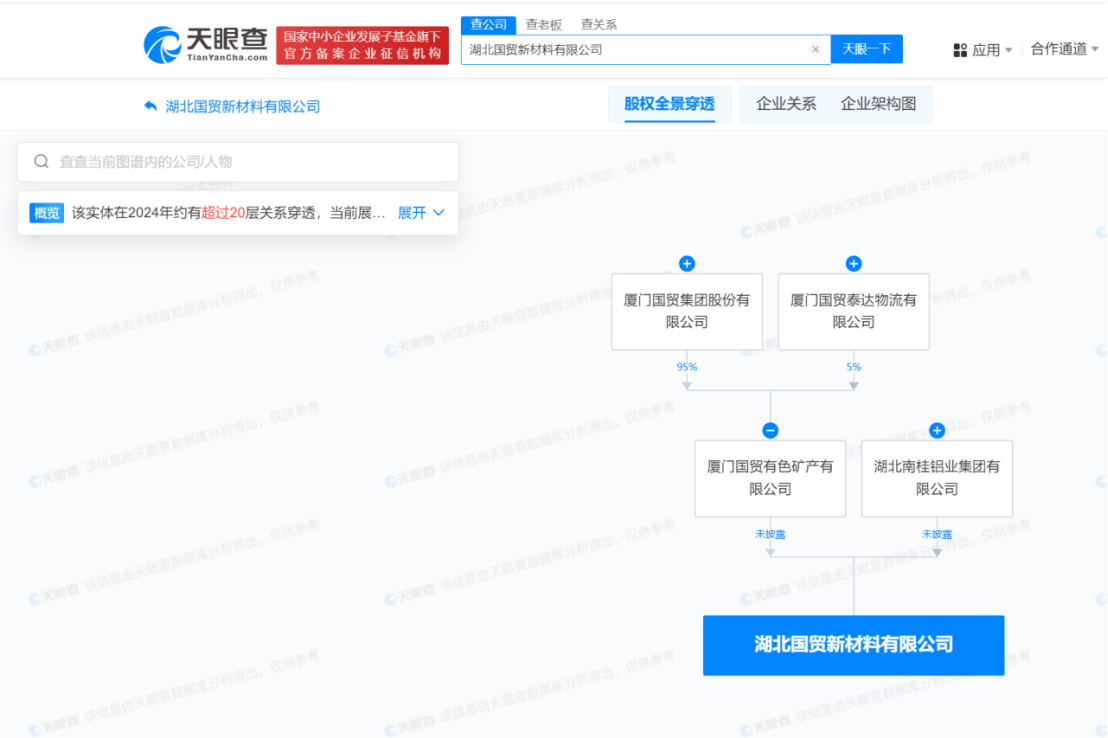Switch to the 查关系 search tab
1108x738 pixels.
pyautogui.click(x=599, y=25)
